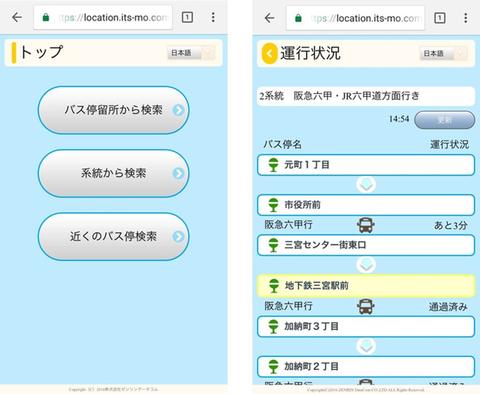Select バス停留所から検索 button
This screenshot has height=394, width=480.
pos(114,110)
